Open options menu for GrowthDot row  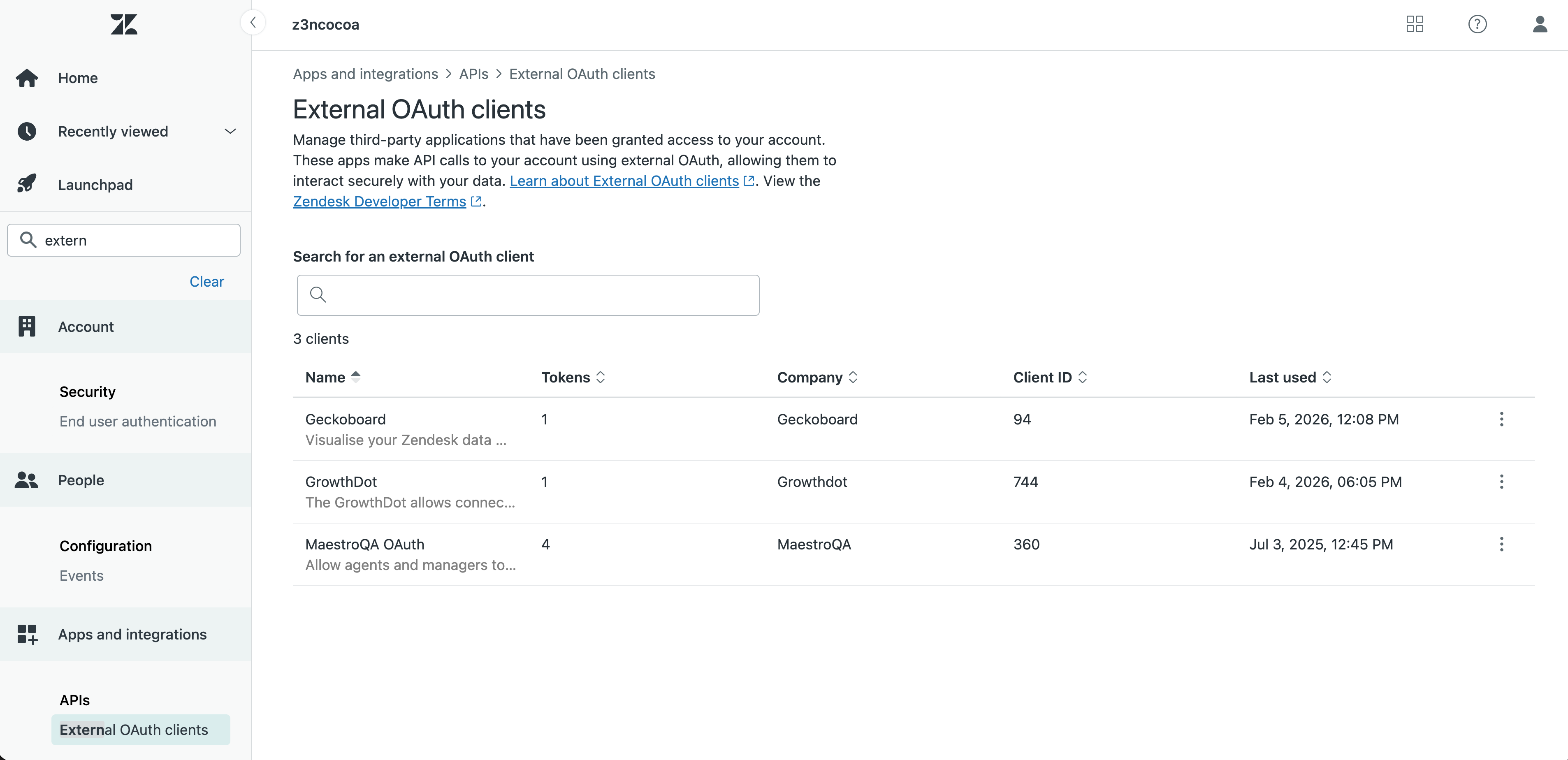pyautogui.click(x=1501, y=482)
